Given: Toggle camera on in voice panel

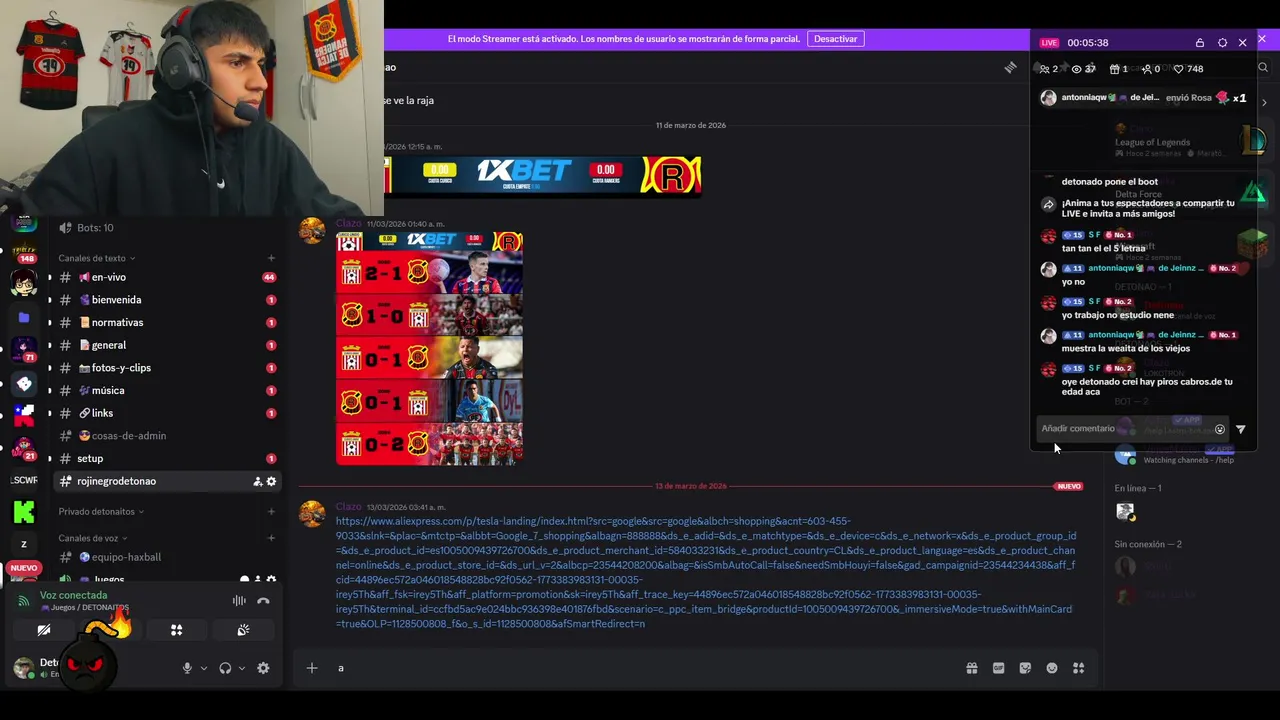Looking at the screenshot, I should coord(44,630).
